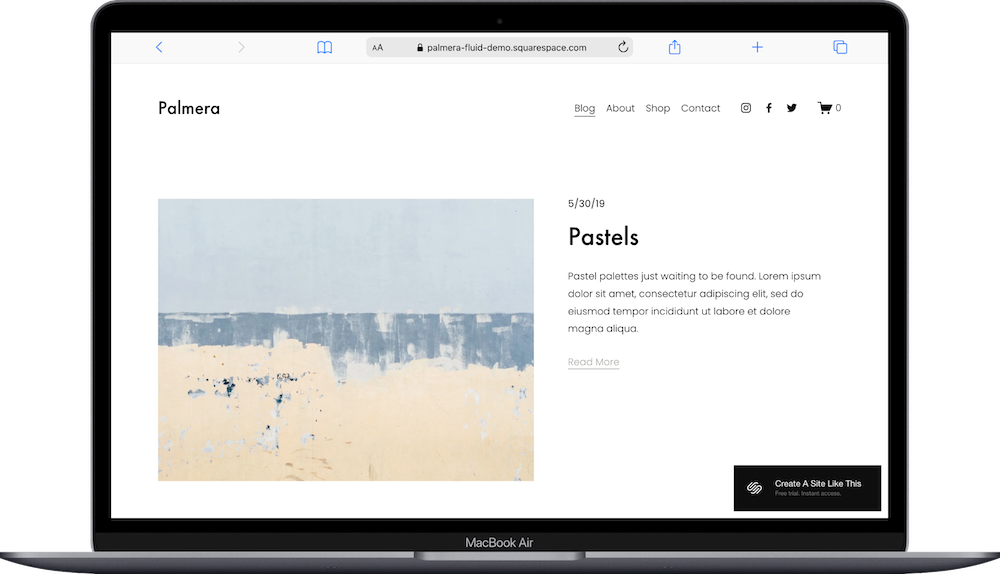The width and height of the screenshot is (1000, 574).
Task: Add a new tab with the plus icon
Action: click(x=757, y=47)
